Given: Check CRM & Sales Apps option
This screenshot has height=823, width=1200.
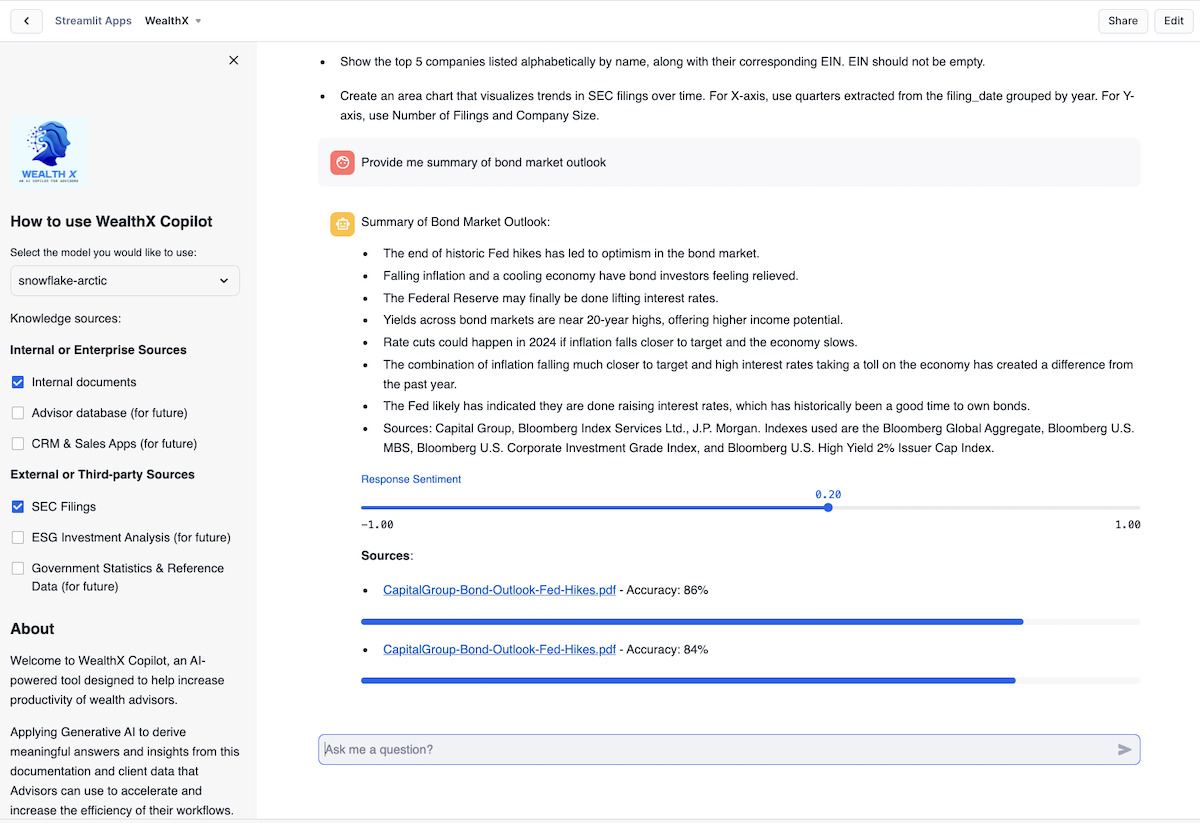Looking at the screenshot, I should 18,444.
